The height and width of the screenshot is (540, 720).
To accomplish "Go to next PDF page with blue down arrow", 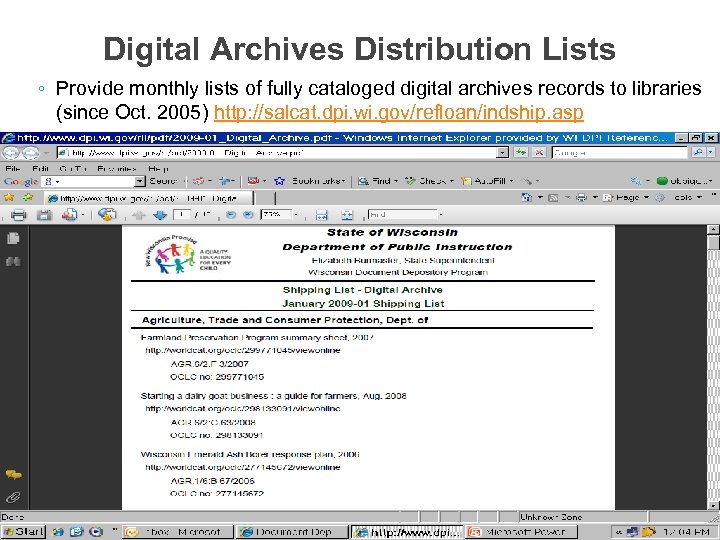I will pos(160,215).
